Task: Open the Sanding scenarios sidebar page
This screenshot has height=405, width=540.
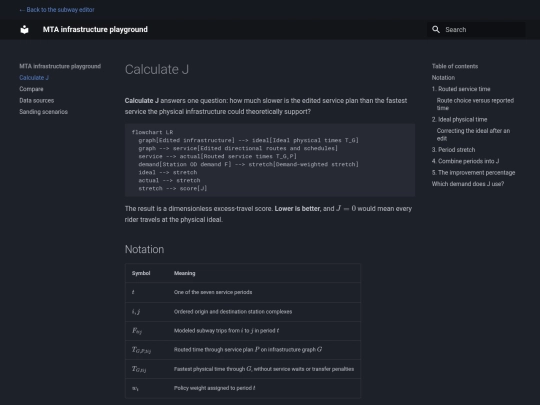Action: [x=43, y=112]
